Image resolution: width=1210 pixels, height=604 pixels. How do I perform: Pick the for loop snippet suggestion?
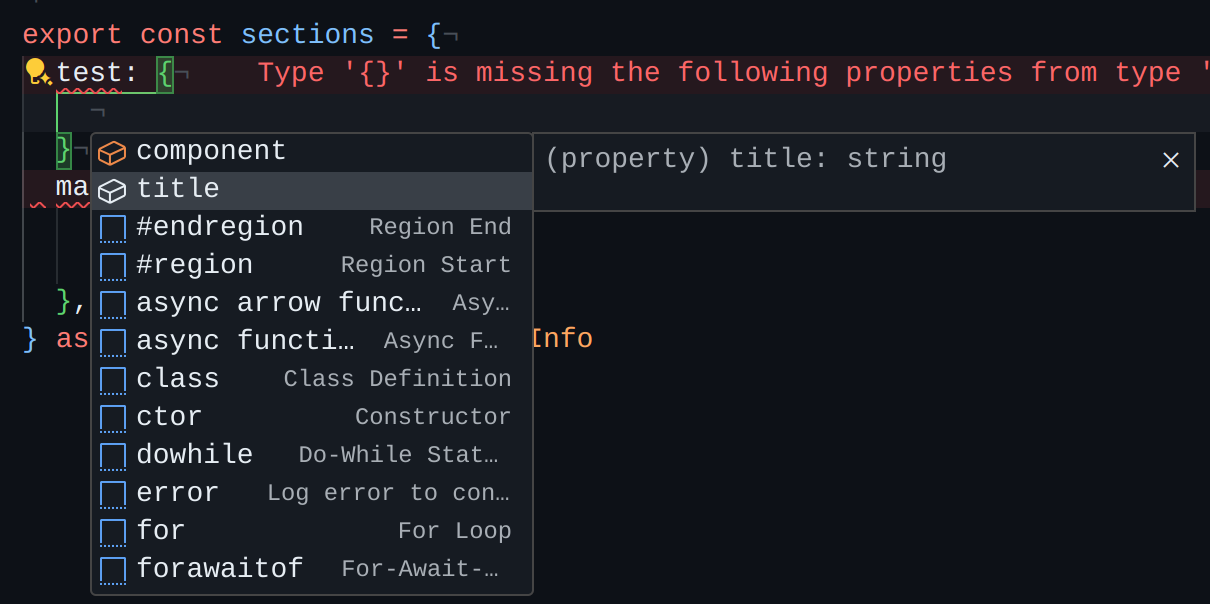pos(312,532)
